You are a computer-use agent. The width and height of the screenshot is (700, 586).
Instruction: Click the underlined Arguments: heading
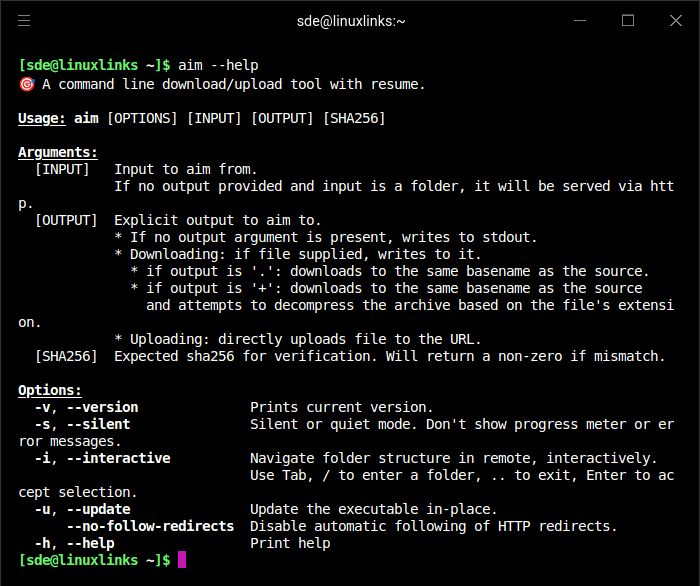point(58,152)
